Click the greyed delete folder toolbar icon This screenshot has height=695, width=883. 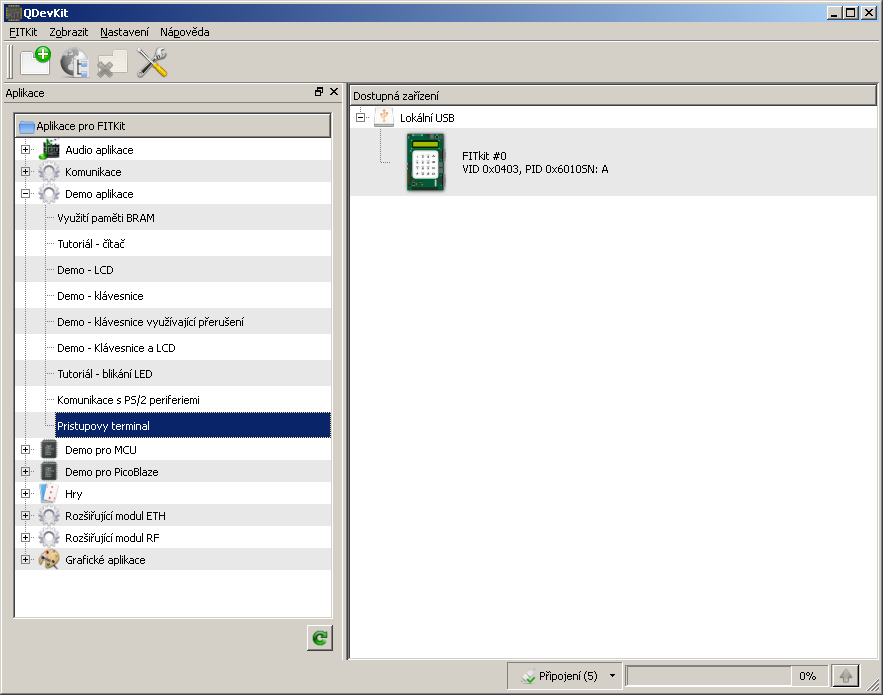click(x=112, y=63)
